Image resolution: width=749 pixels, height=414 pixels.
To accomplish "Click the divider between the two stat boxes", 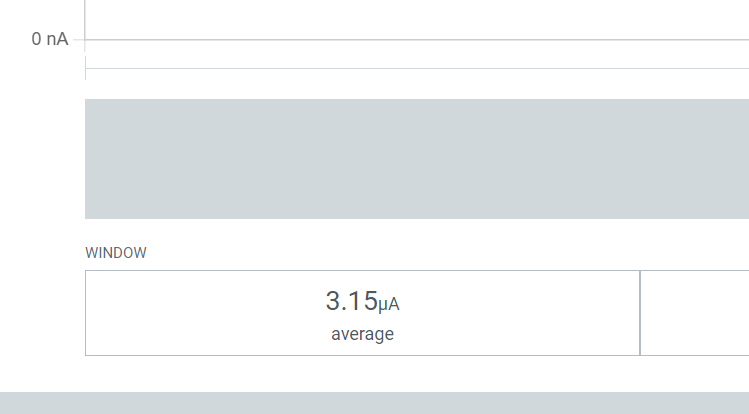I will coord(640,313).
